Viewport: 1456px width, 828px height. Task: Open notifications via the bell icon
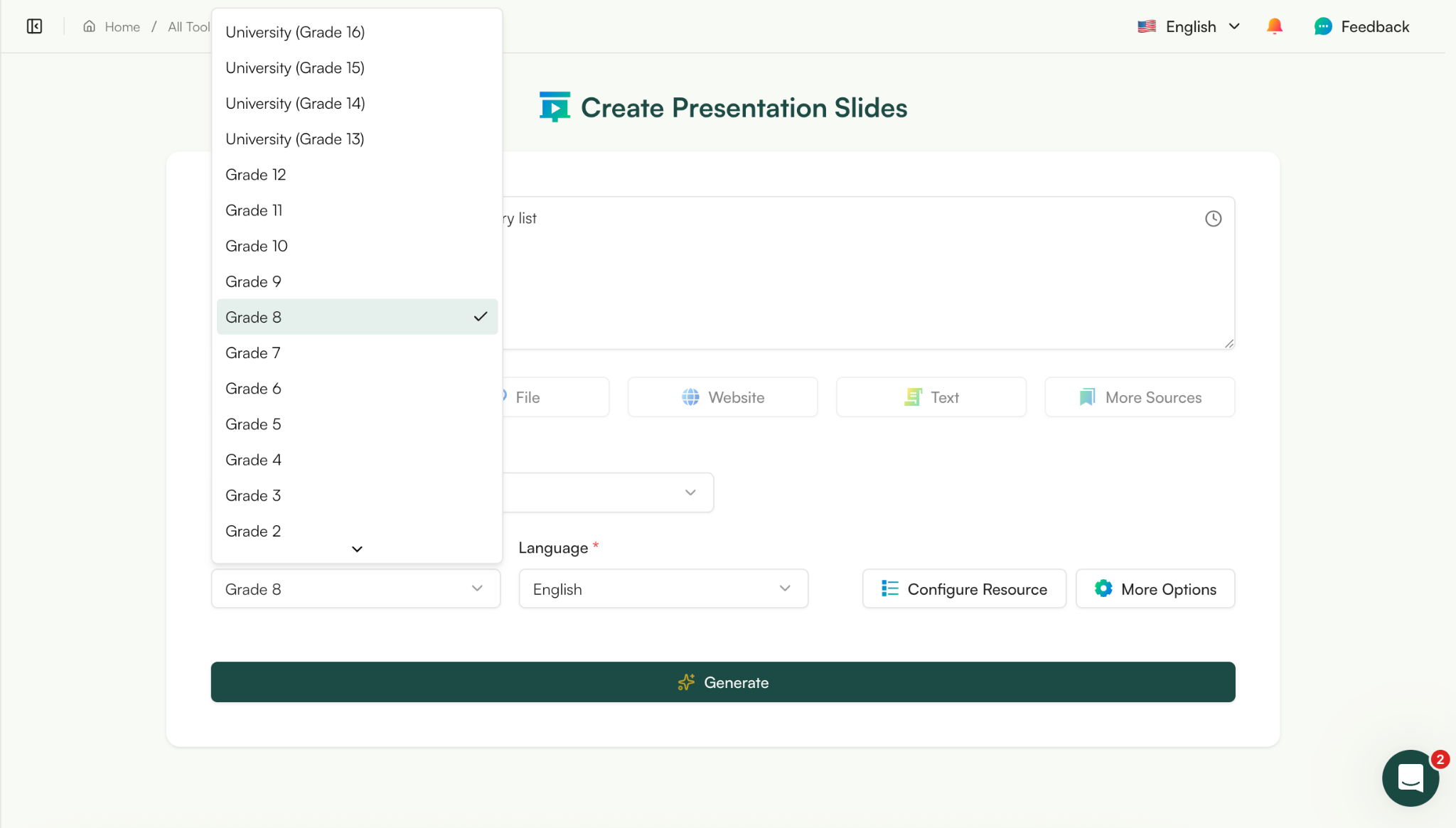click(1273, 26)
